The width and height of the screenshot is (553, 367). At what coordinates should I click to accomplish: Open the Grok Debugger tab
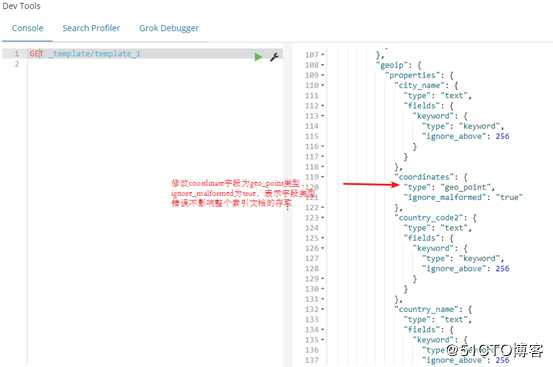[x=169, y=28]
